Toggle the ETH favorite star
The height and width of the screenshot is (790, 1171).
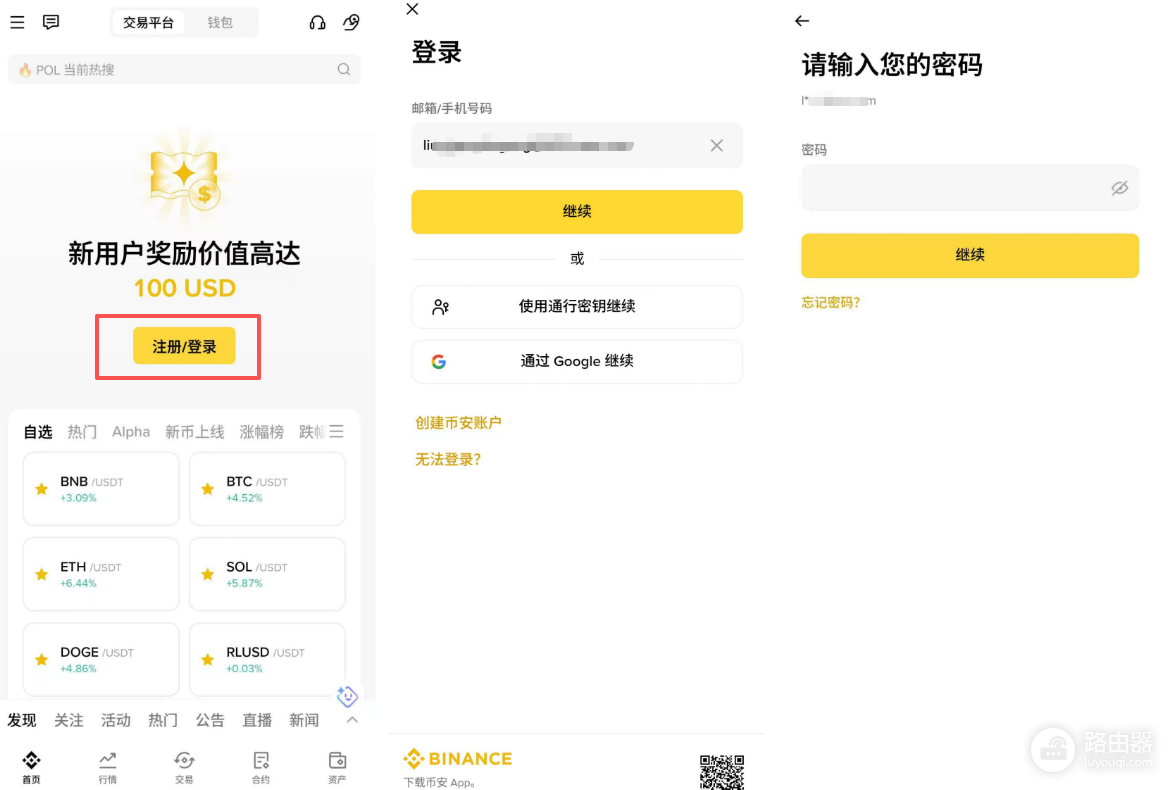(x=42, y=574)
